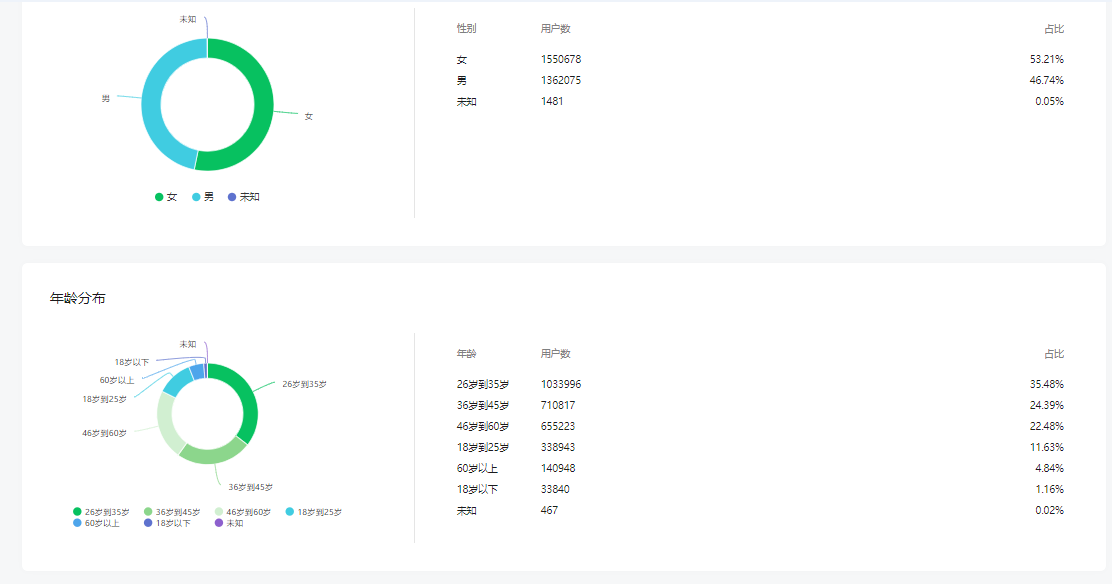
Task: Toggle the 未知 legend item under gender chart
Action: coord(243,197)
